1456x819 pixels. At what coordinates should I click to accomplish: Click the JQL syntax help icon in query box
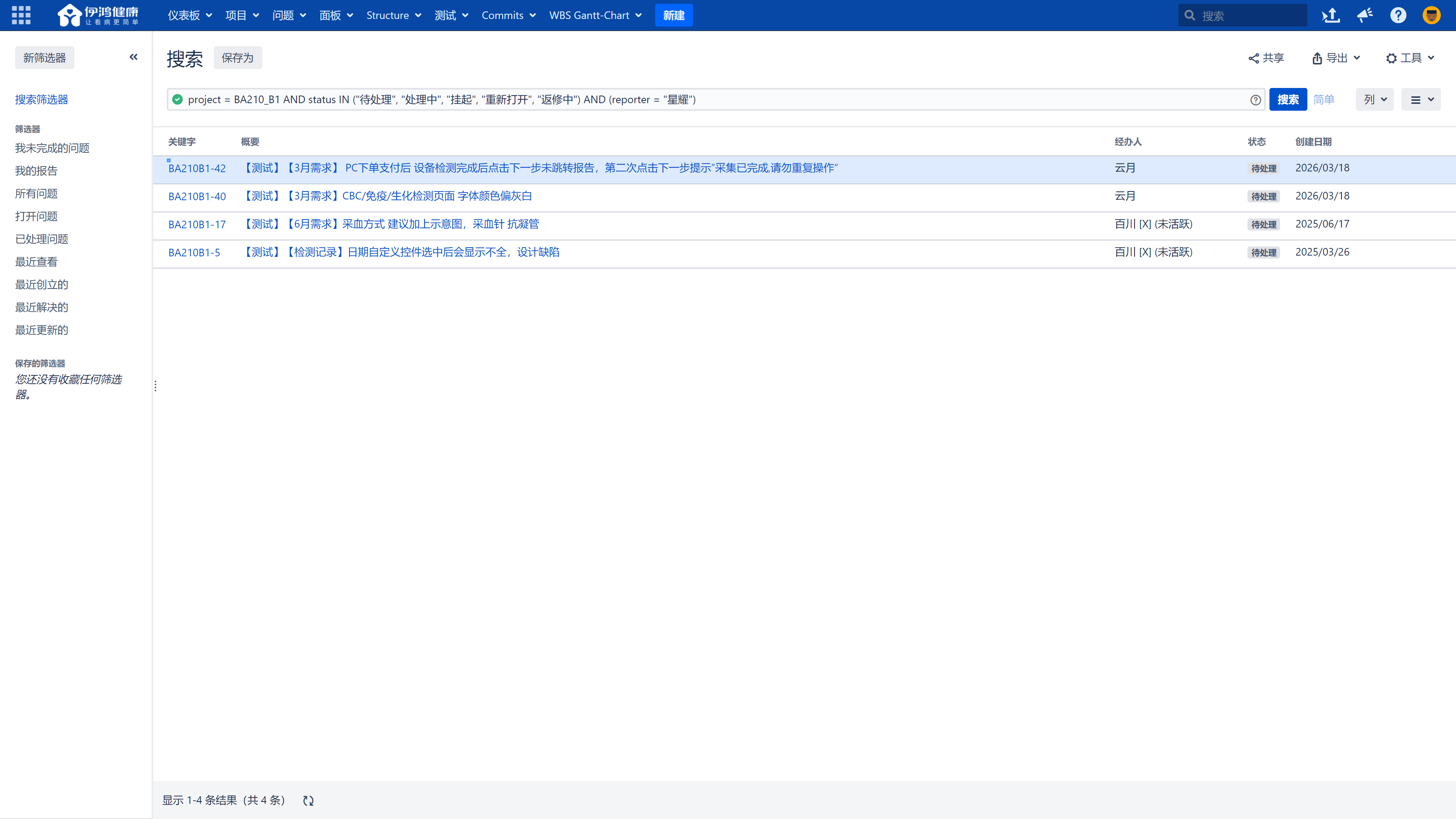1255,100
